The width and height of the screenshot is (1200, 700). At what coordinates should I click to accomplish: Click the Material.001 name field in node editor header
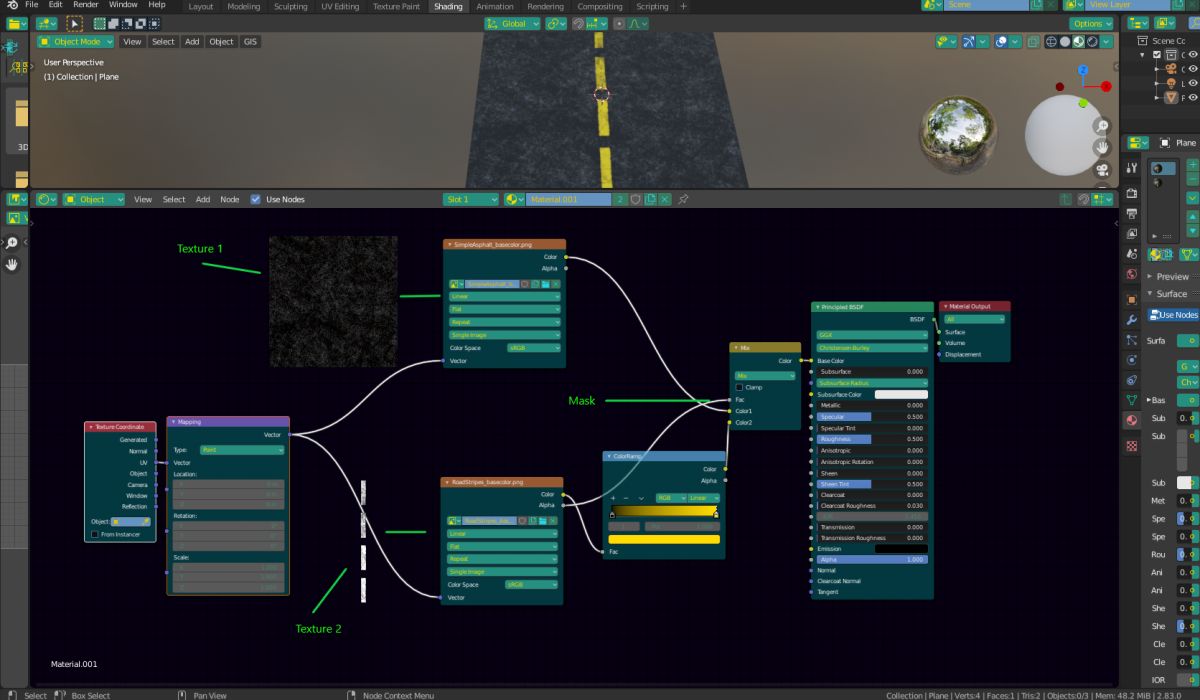coord(568,199)
